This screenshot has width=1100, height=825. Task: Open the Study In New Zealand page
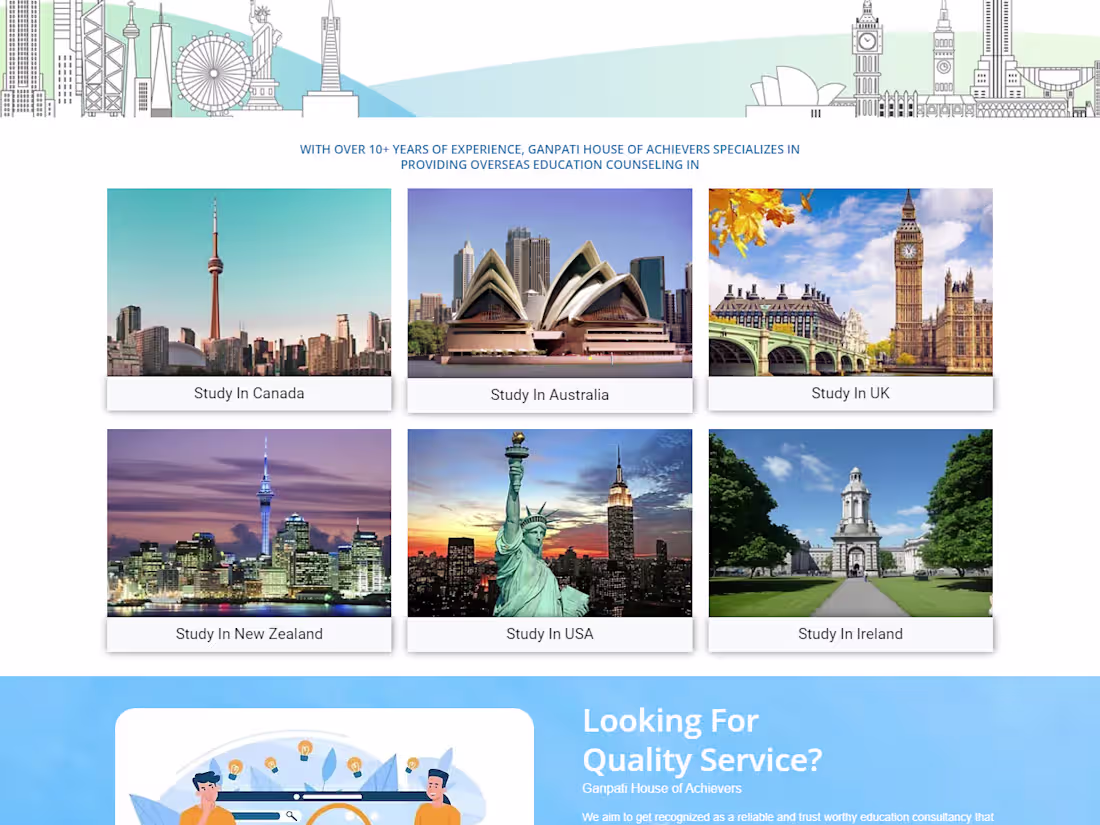tap(248, 633)
